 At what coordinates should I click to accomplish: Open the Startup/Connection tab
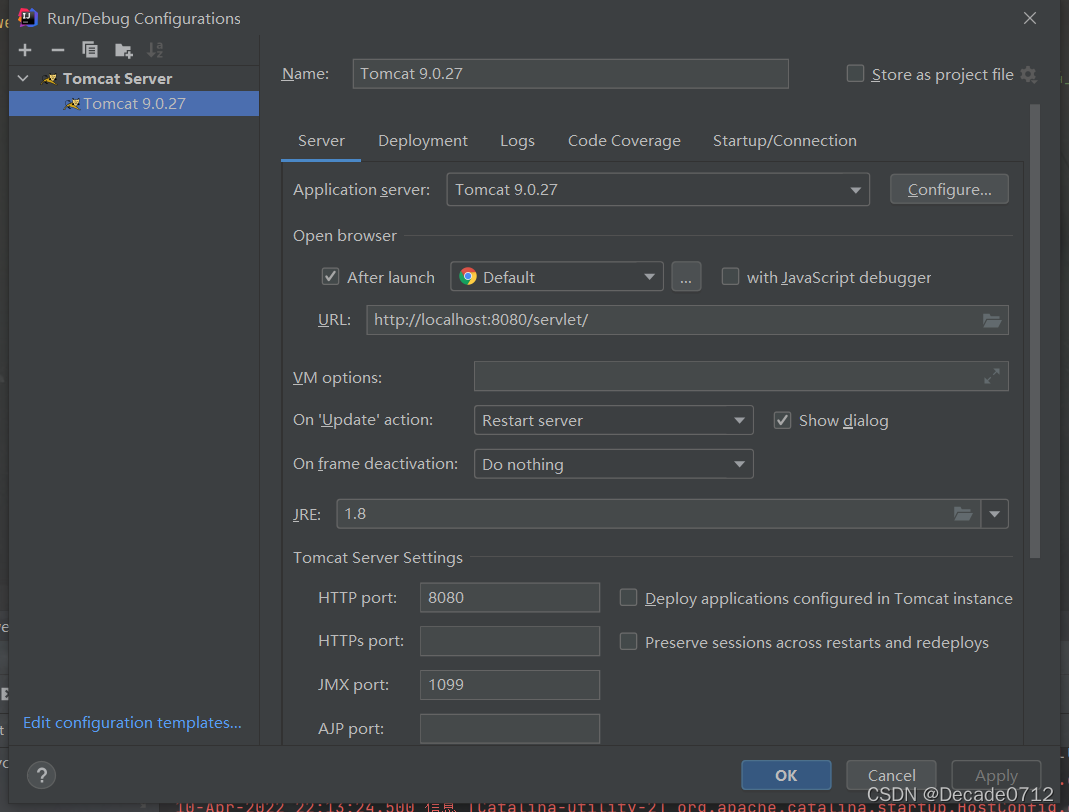click(x=785, y=140)
